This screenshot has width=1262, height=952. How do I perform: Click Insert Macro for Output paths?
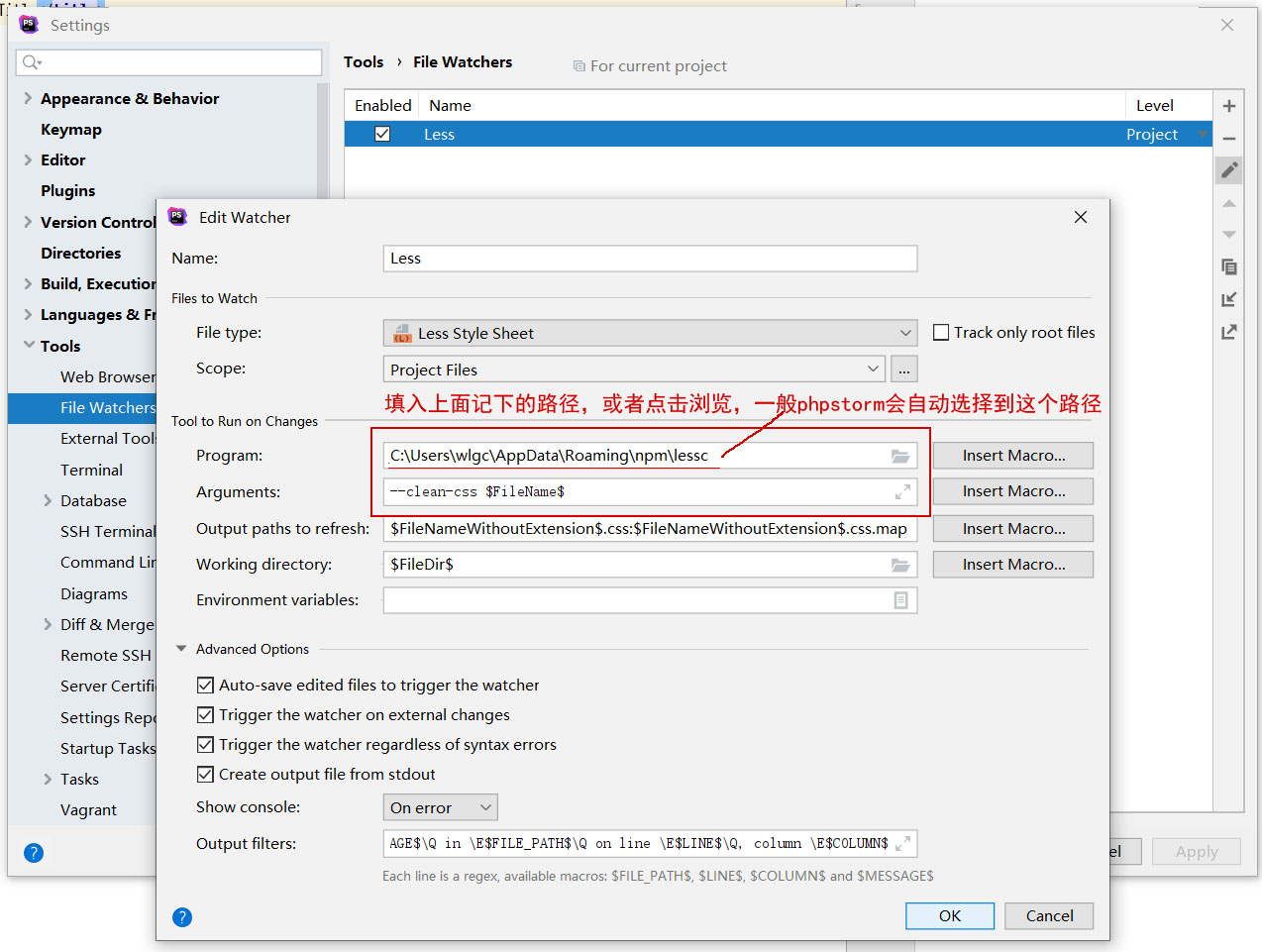pos(1013,529)
